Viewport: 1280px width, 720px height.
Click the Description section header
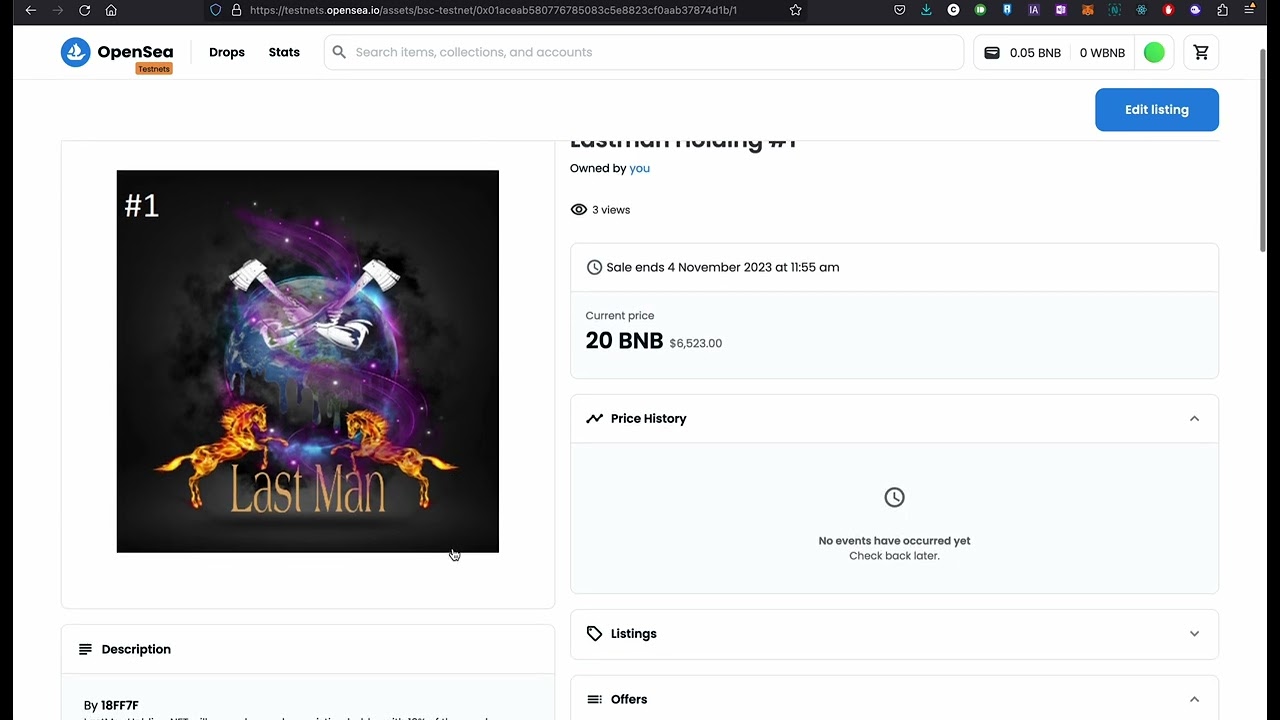coord(308,649)
